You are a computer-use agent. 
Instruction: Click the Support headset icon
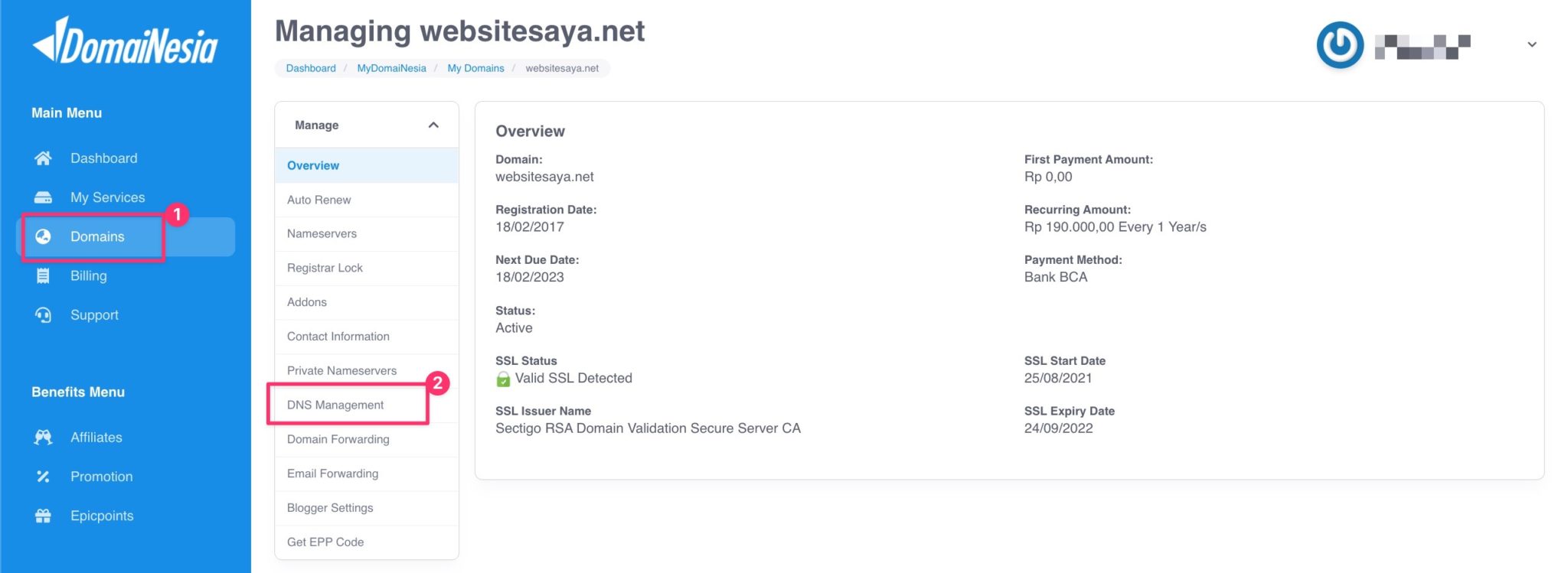click(44, 315)
